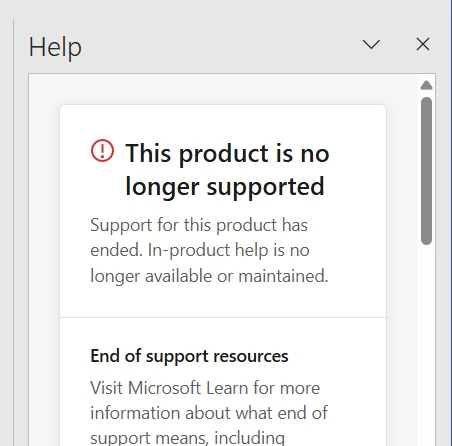Click the divider between card sections

223,317
